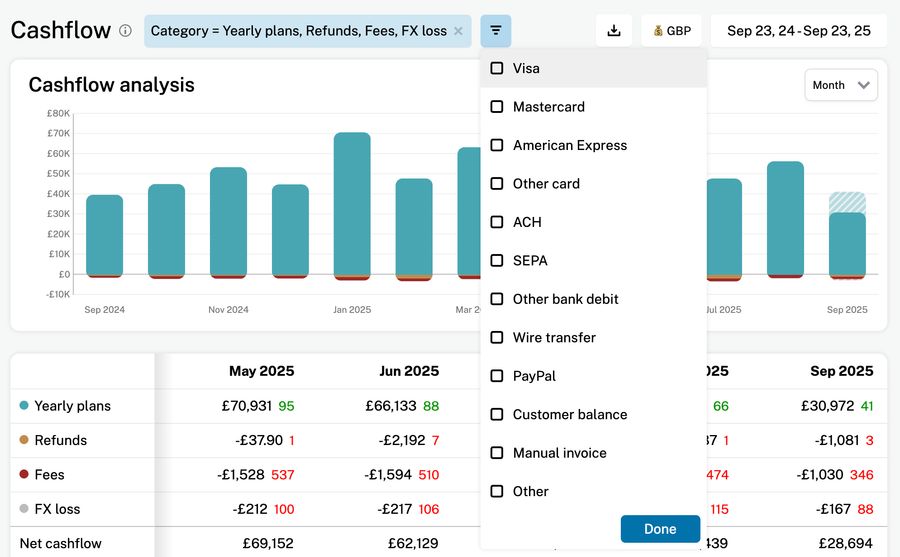Choose SEPA in the filter list
This screenshot has height=557, width=900.
(497, 261)
